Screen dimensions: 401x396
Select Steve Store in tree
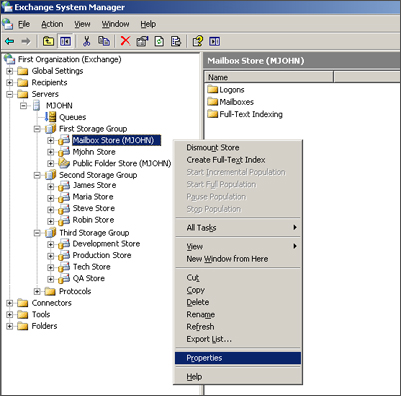[94, 208]
